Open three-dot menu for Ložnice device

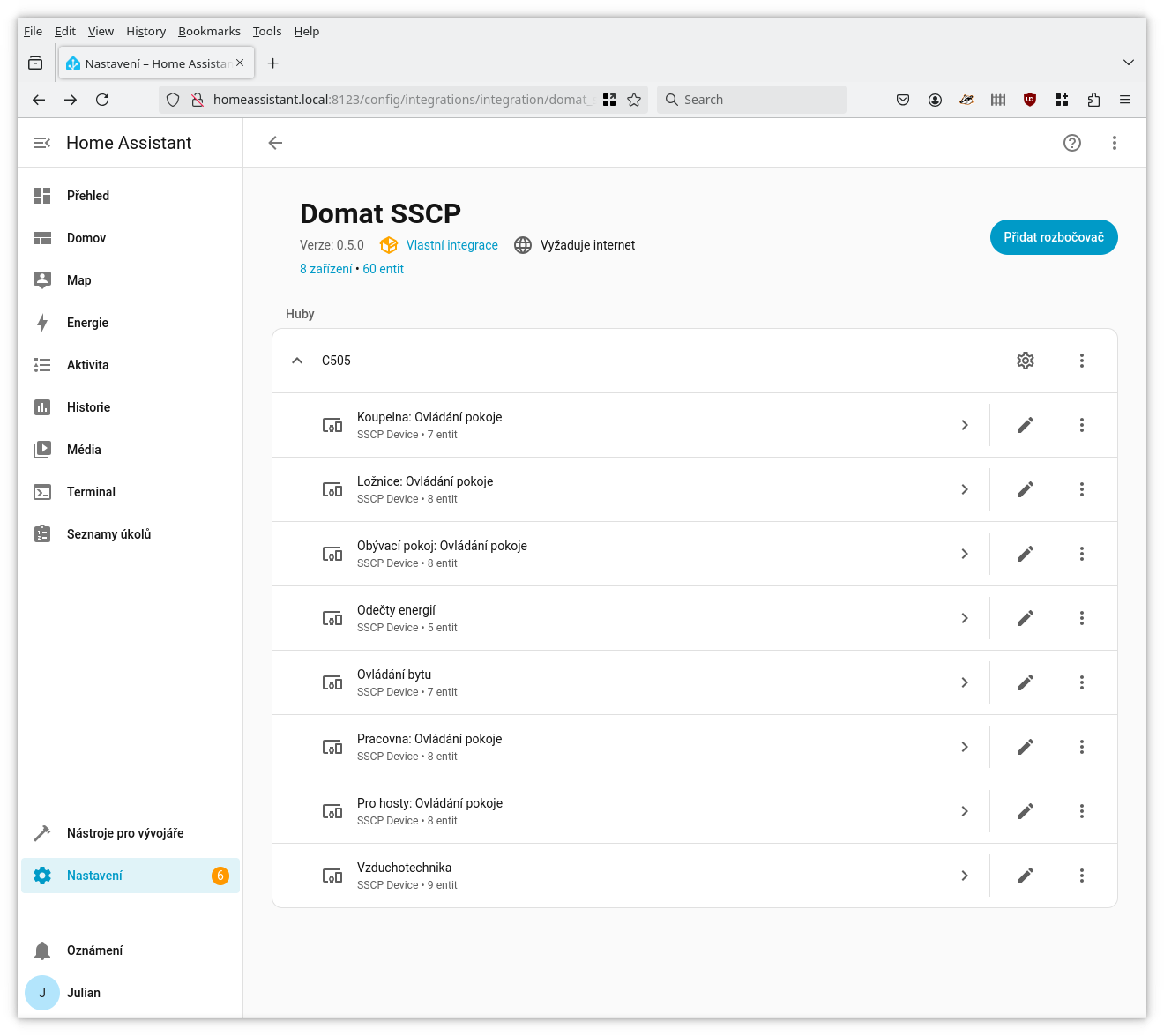(x=1082, y=489)
